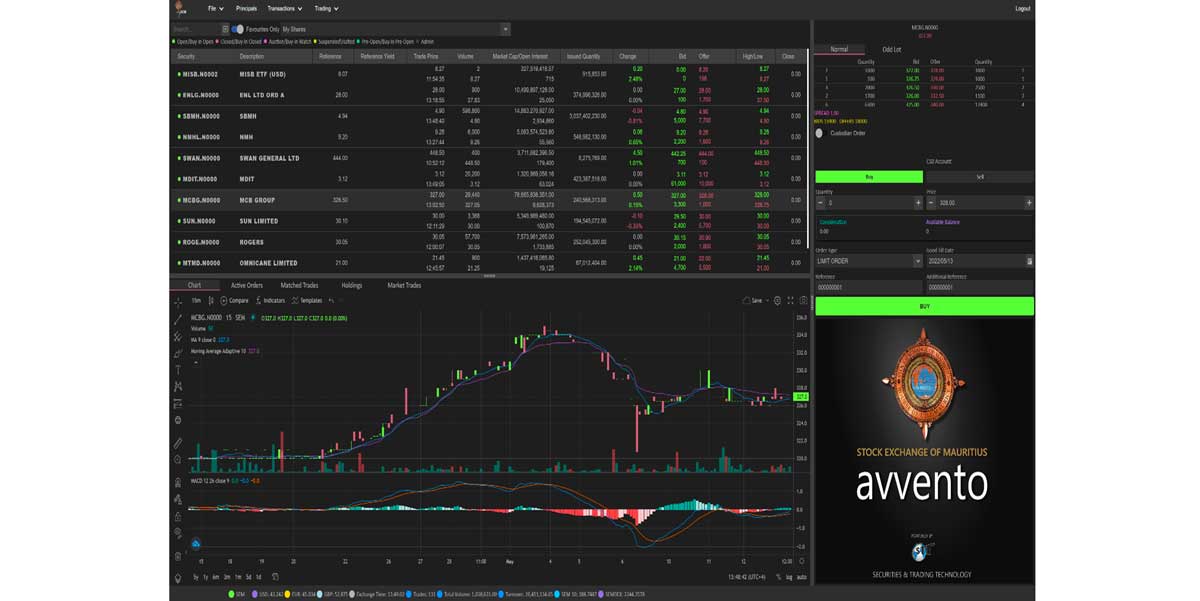
Task: Toggle the Custodian Order switch
Action: [820, 132]
